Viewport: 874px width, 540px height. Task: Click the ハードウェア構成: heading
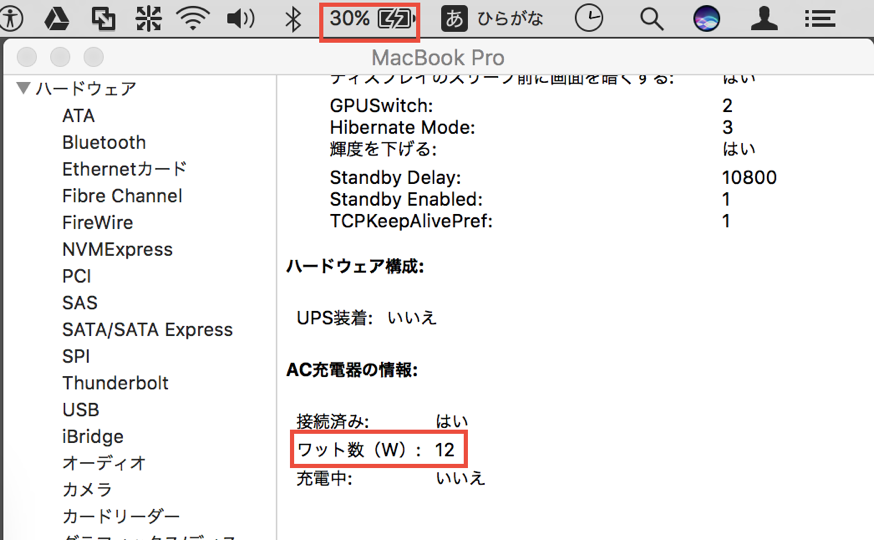point(355,266)
